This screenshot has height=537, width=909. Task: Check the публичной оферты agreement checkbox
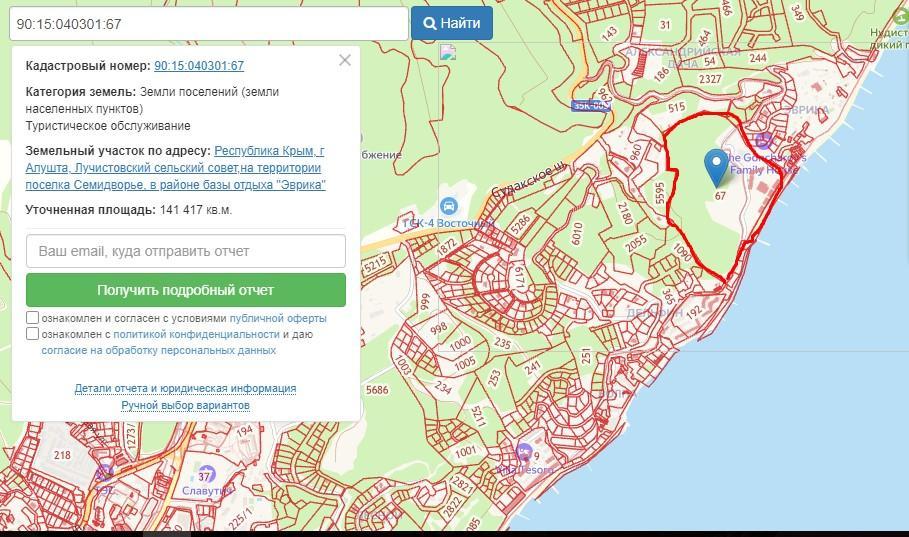33,318
